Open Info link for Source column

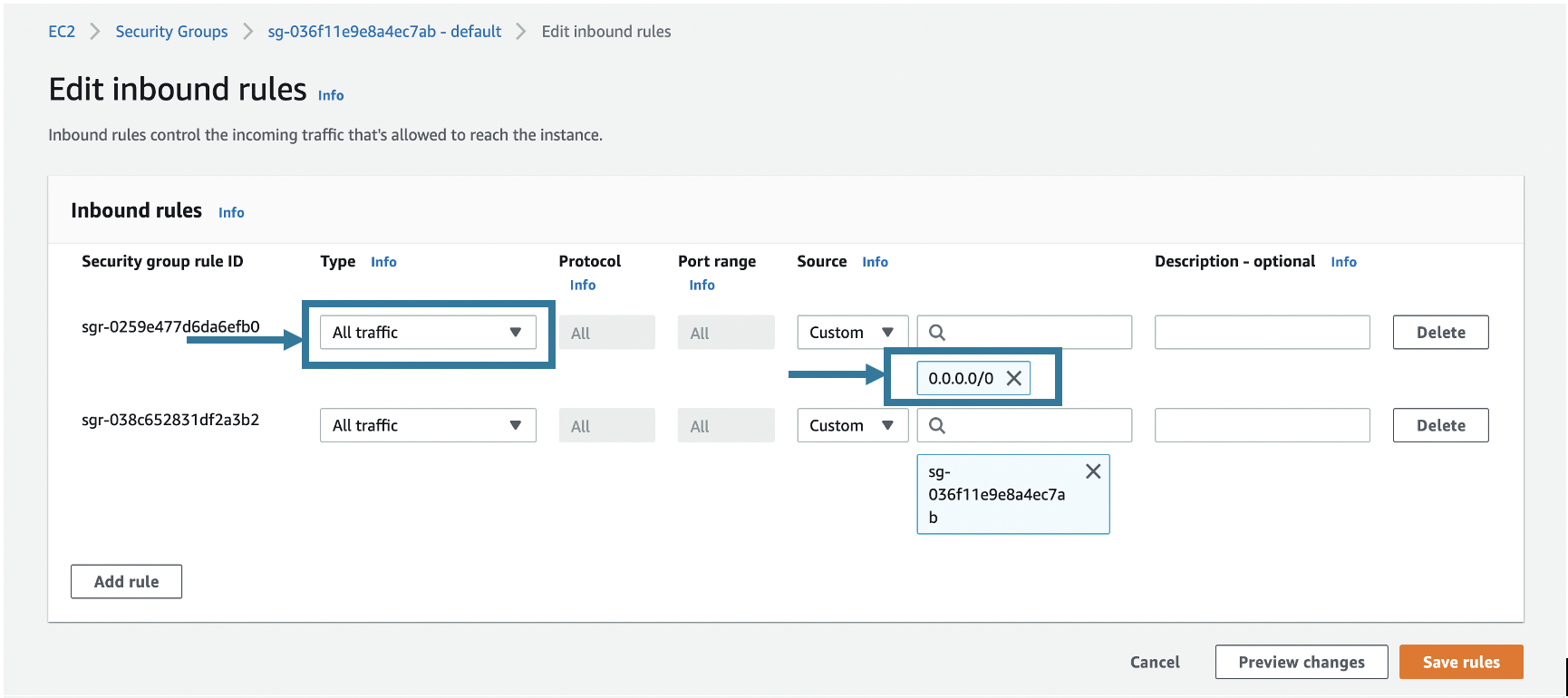click(x=875, y=262)
